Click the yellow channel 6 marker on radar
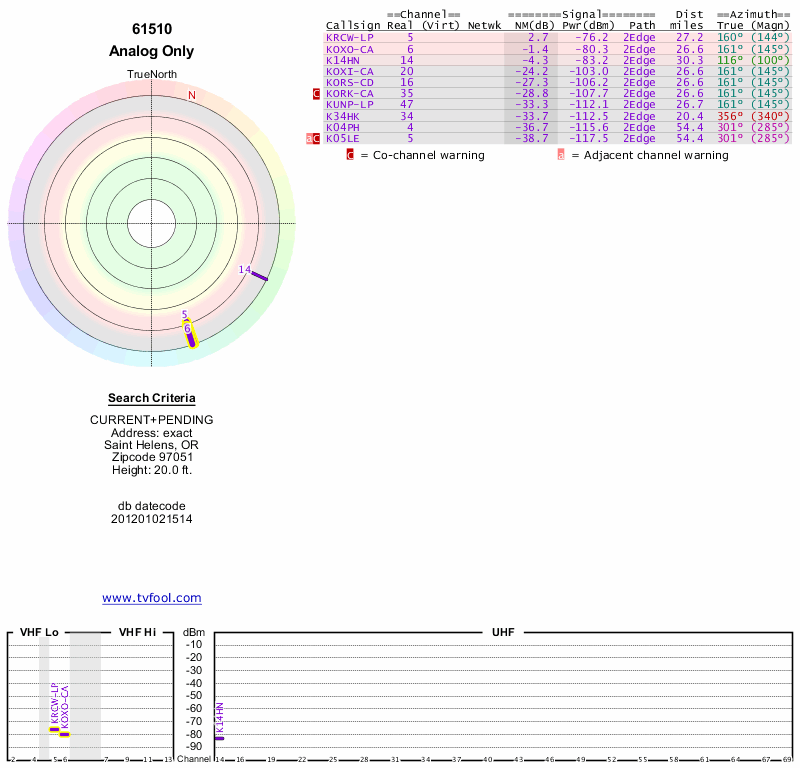 (x=192, y=337)
